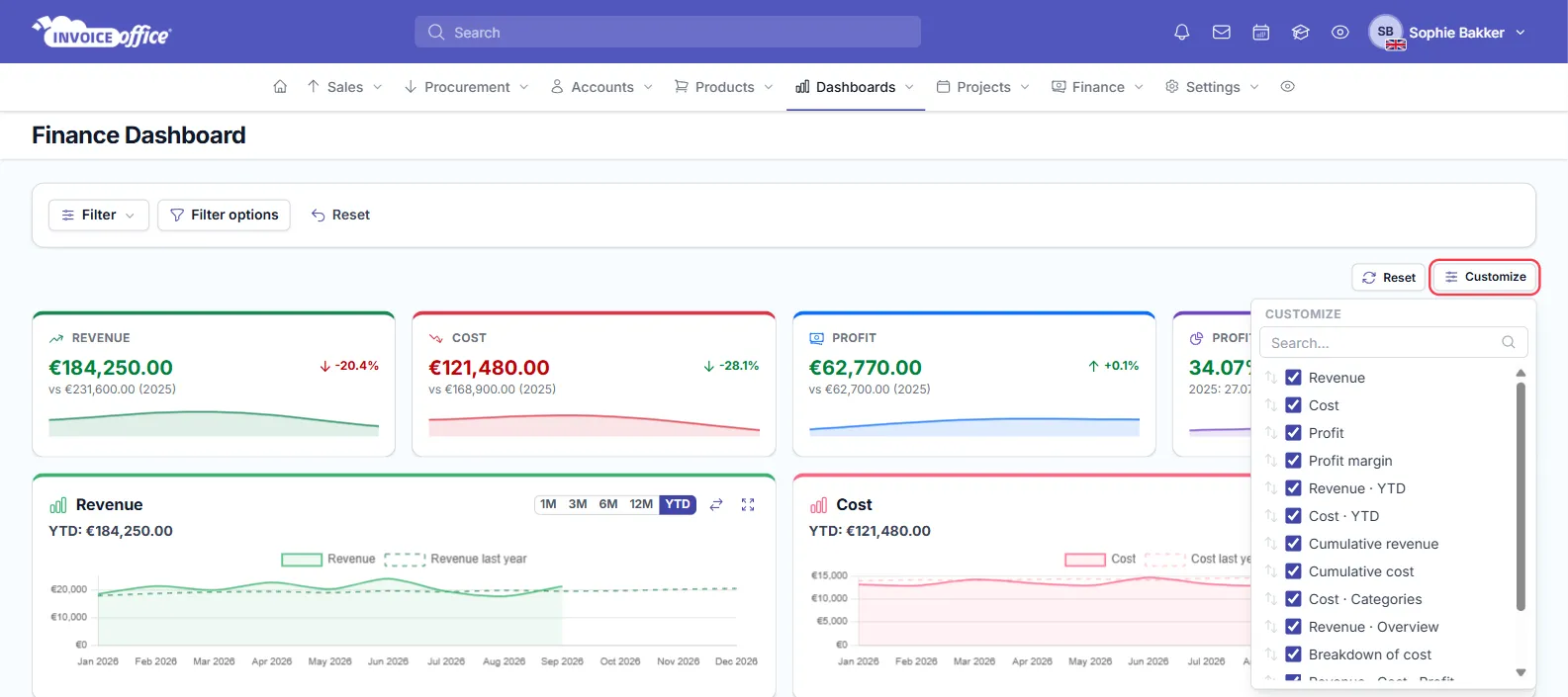Click the Profit margin card pie icon
The image size is (1568, 697).
pos(1196,338)
